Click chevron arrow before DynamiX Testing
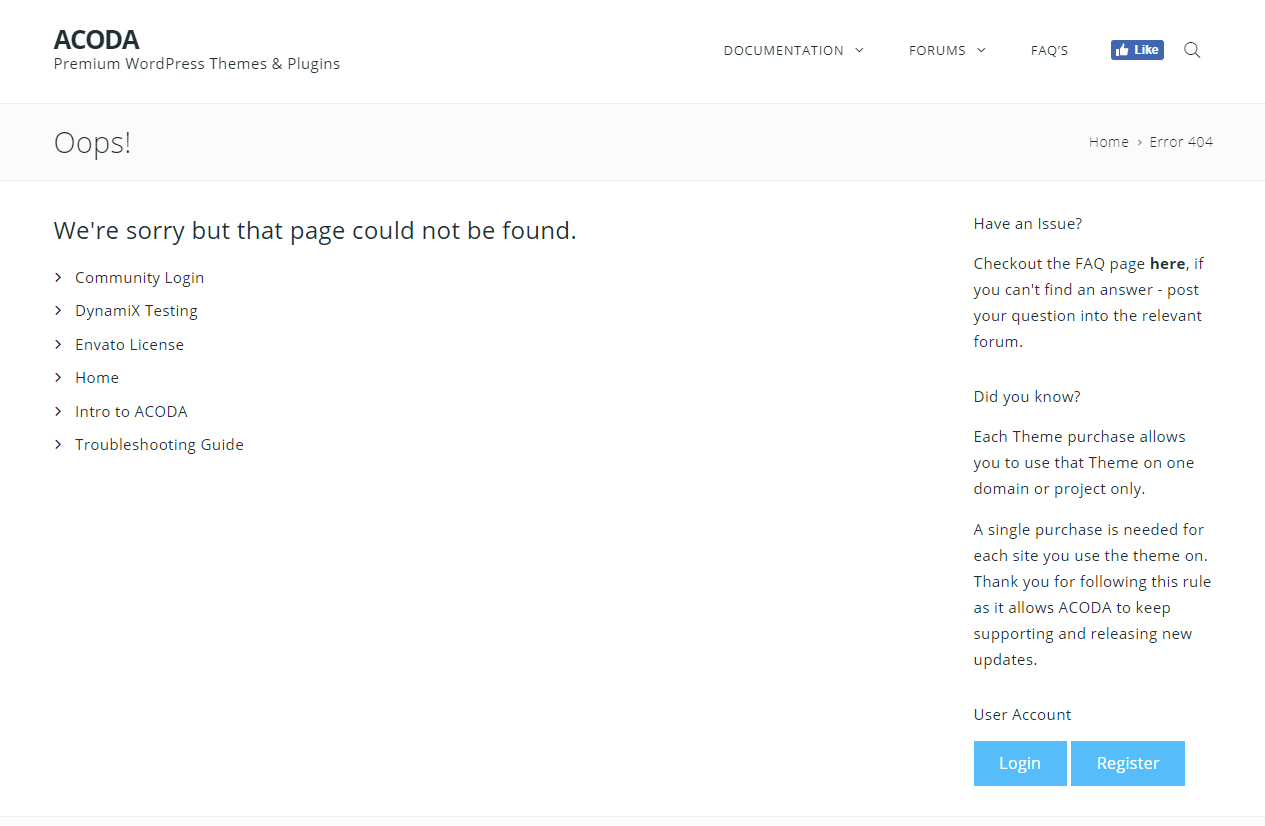This screenshot has width=1265, height=826. (x=59, y=311)
